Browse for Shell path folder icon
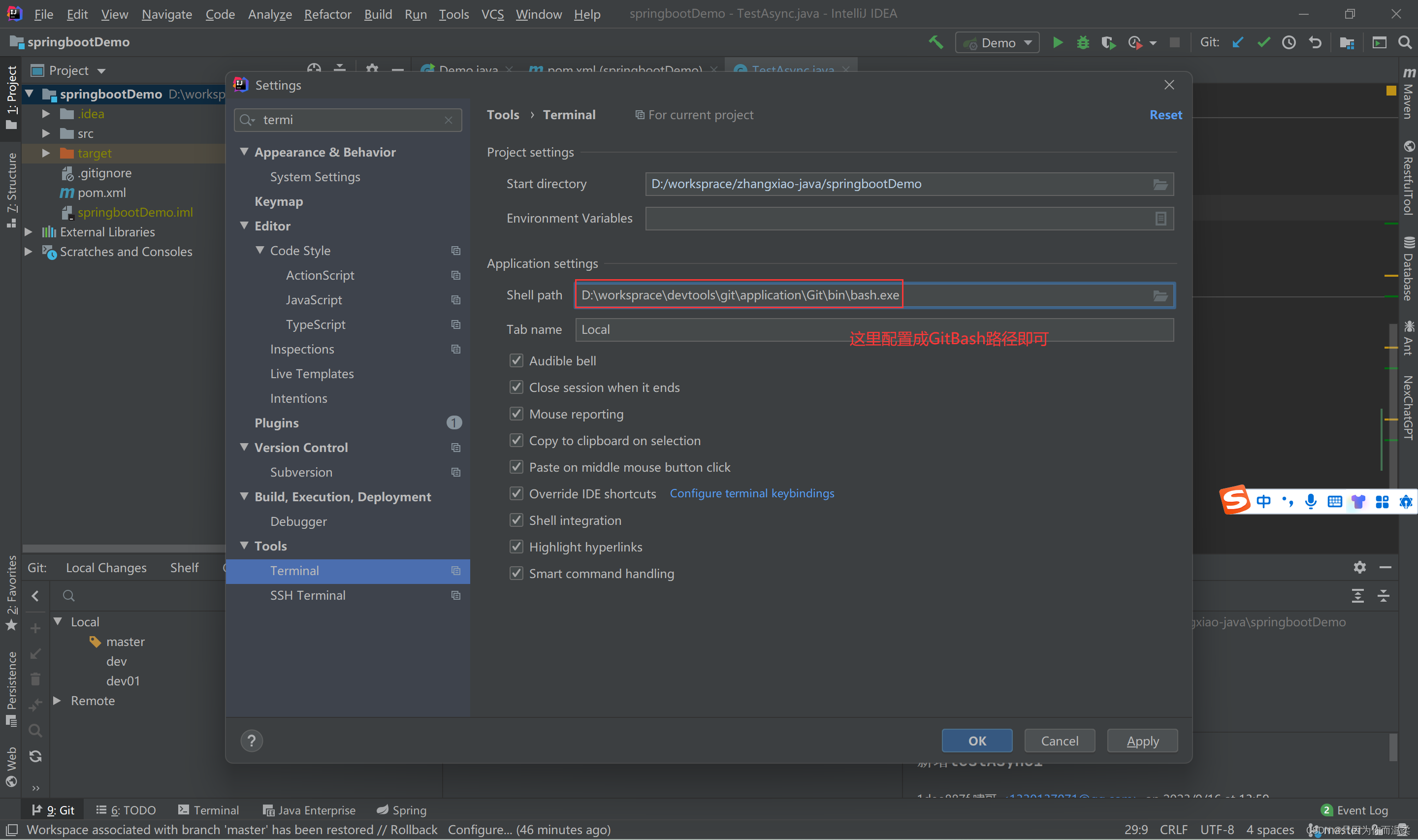The height and width of the screenshot is (840, 1418). click(x=1160, y=295)
